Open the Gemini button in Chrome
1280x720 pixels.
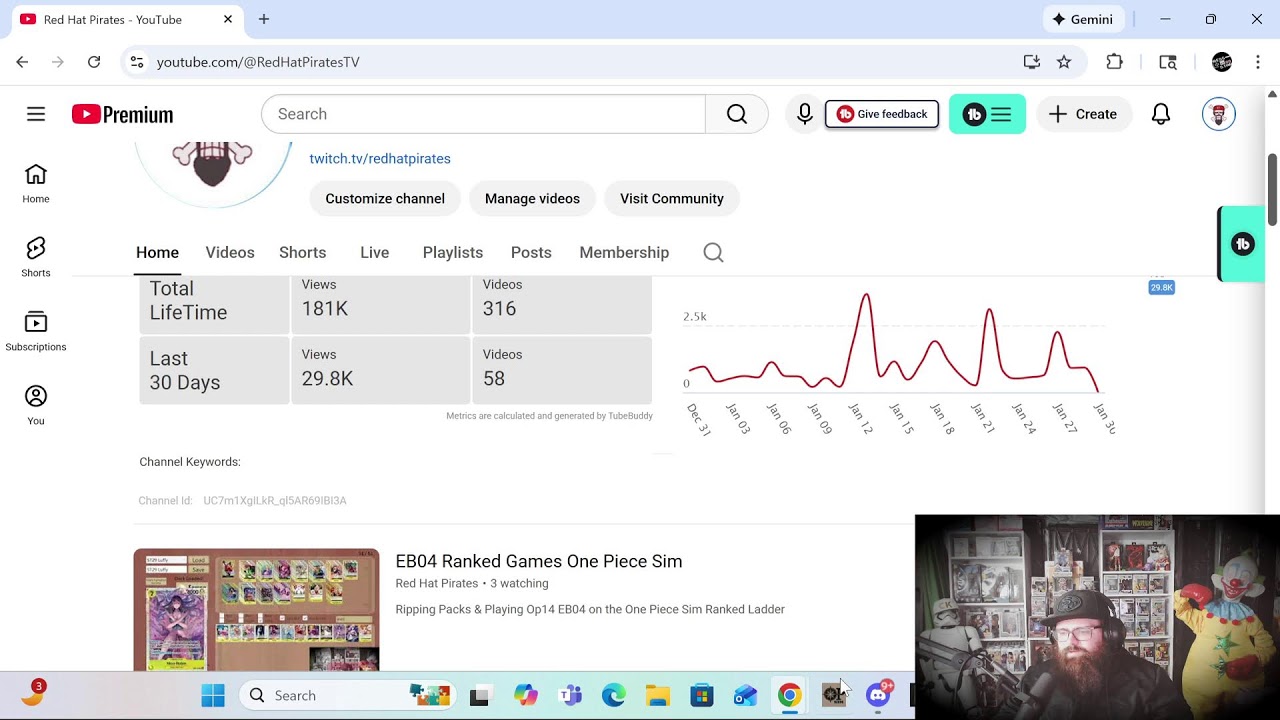[x=1084, y=19]
